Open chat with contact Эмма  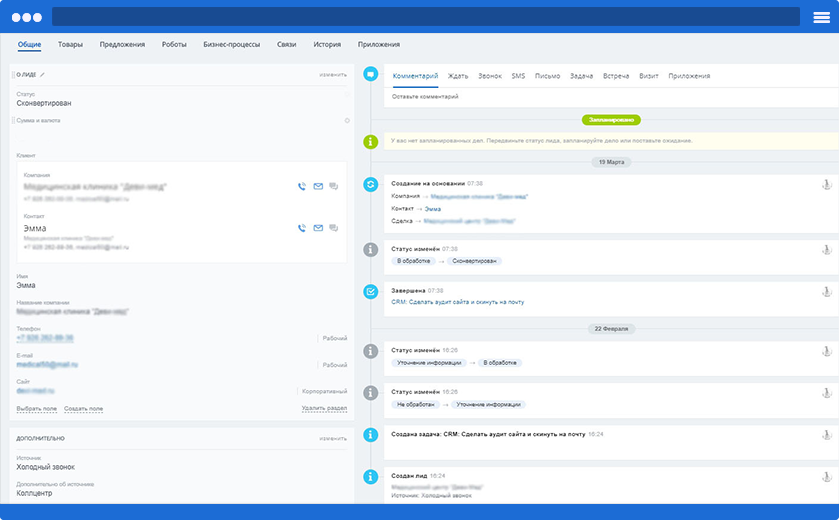[x=334, y=228]
